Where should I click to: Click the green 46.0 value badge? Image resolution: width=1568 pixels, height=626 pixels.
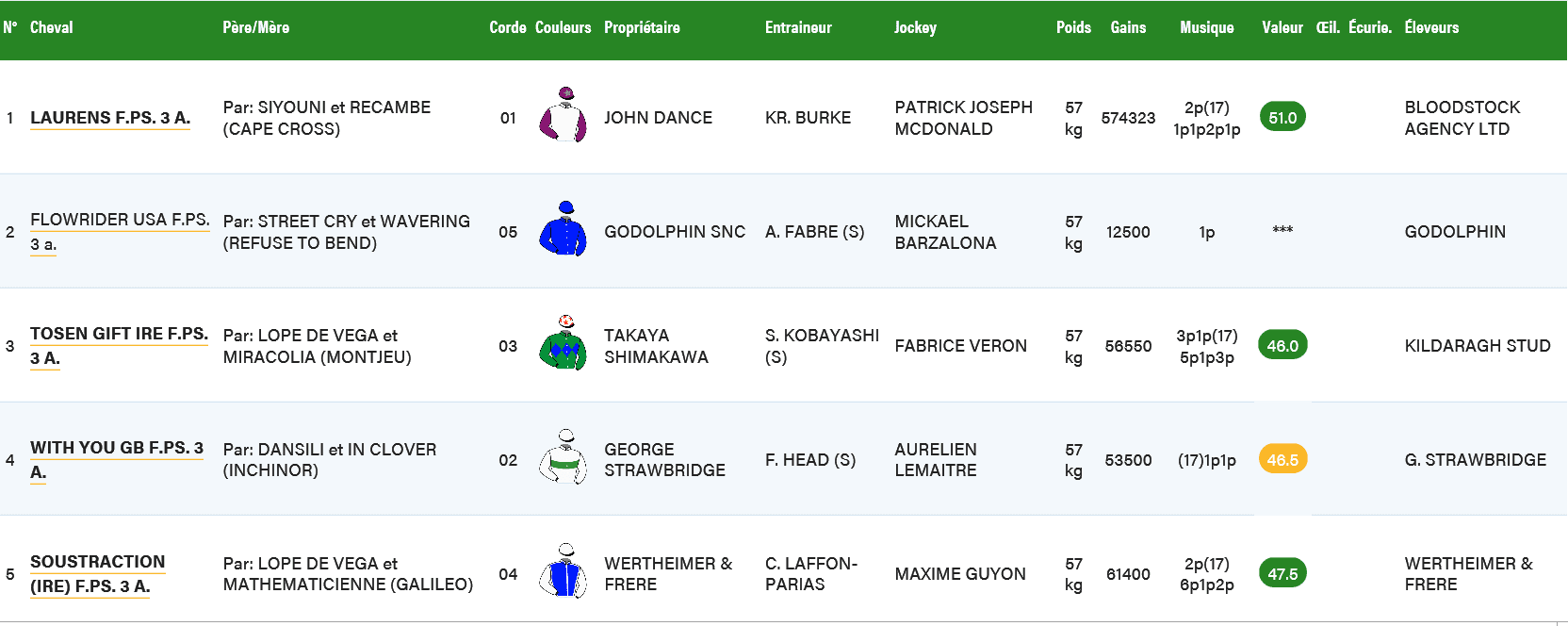[x=1282, y=345]
